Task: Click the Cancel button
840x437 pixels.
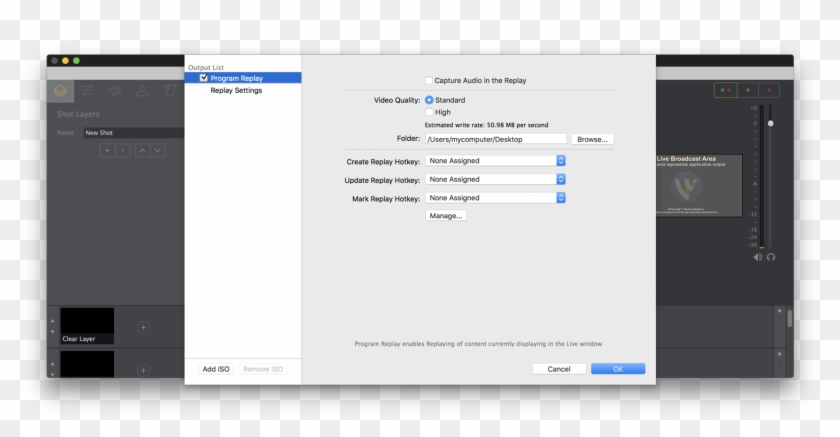Action: coord(559,369)
